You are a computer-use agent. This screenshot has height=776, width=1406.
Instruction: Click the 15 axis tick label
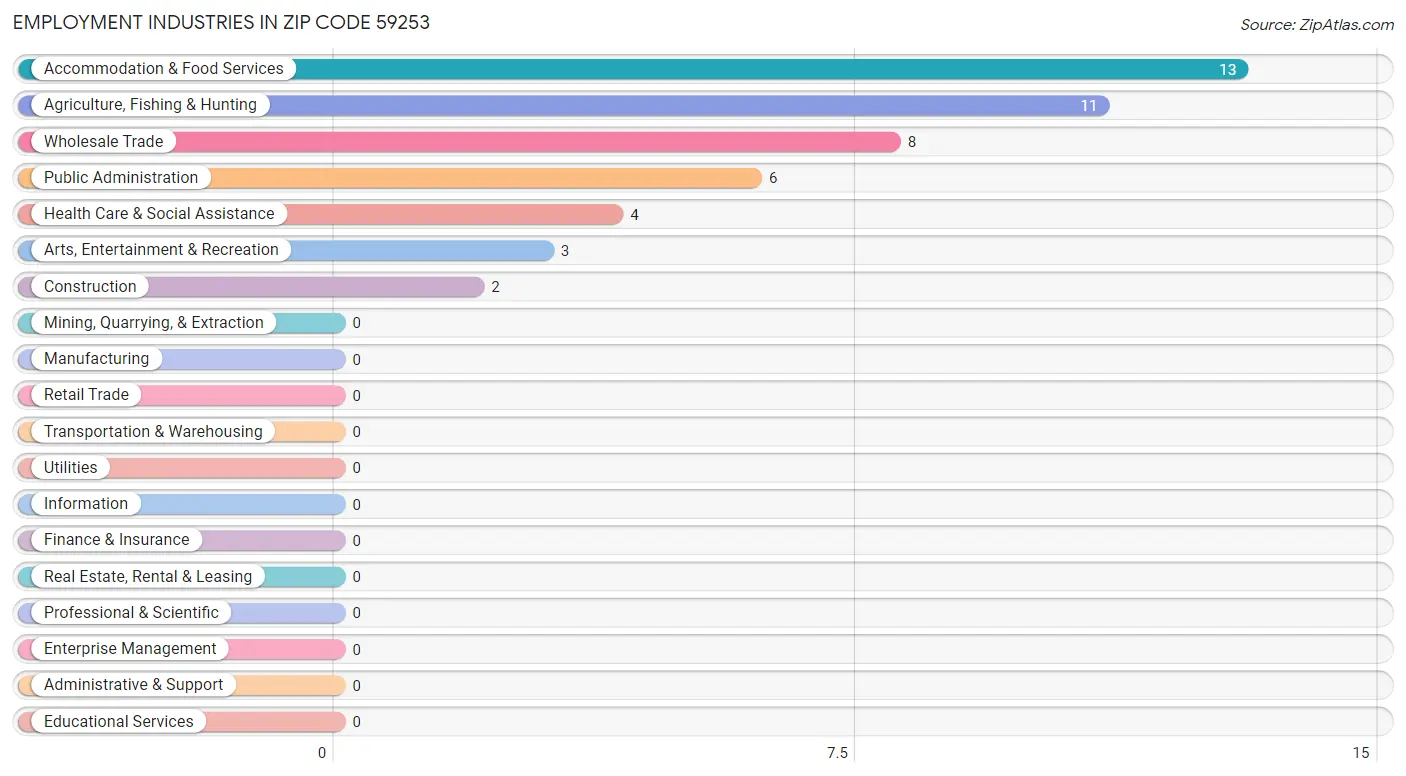[1360, 753]
